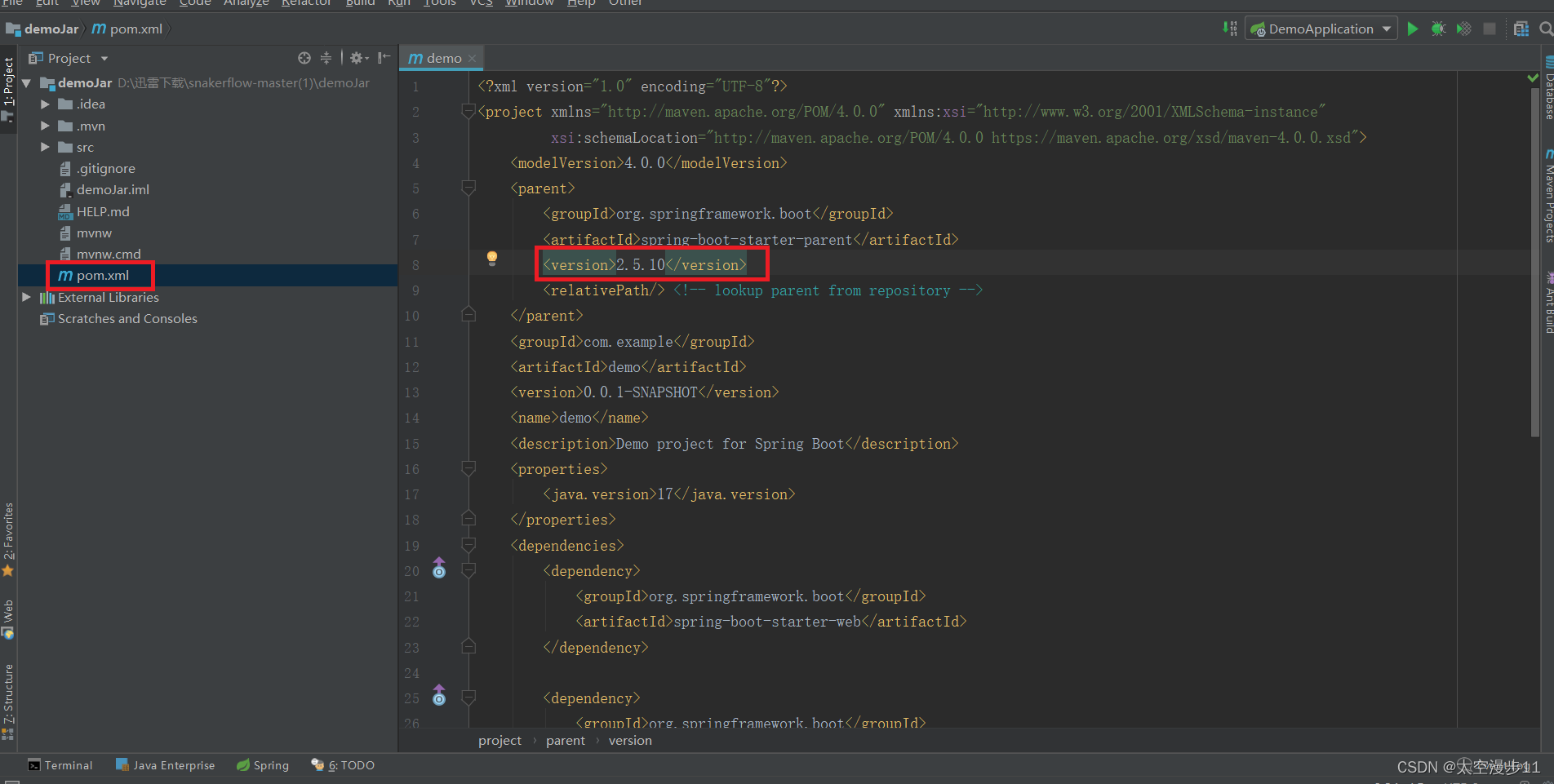Open the VCS menu
Viewport: 1554px width, 784px height.
481,3
